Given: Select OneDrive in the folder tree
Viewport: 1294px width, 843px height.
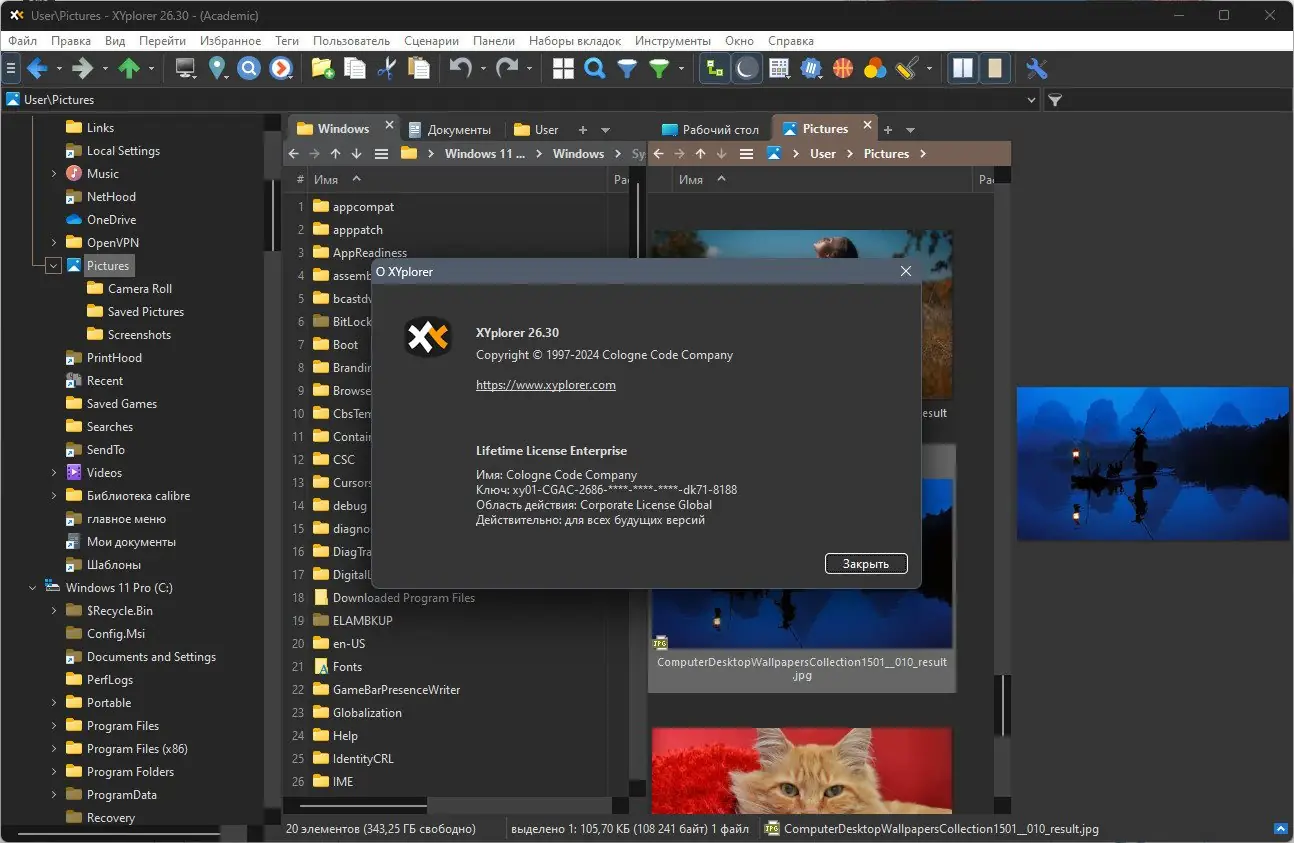Looking at the screenshot, I should pos(111,220).
